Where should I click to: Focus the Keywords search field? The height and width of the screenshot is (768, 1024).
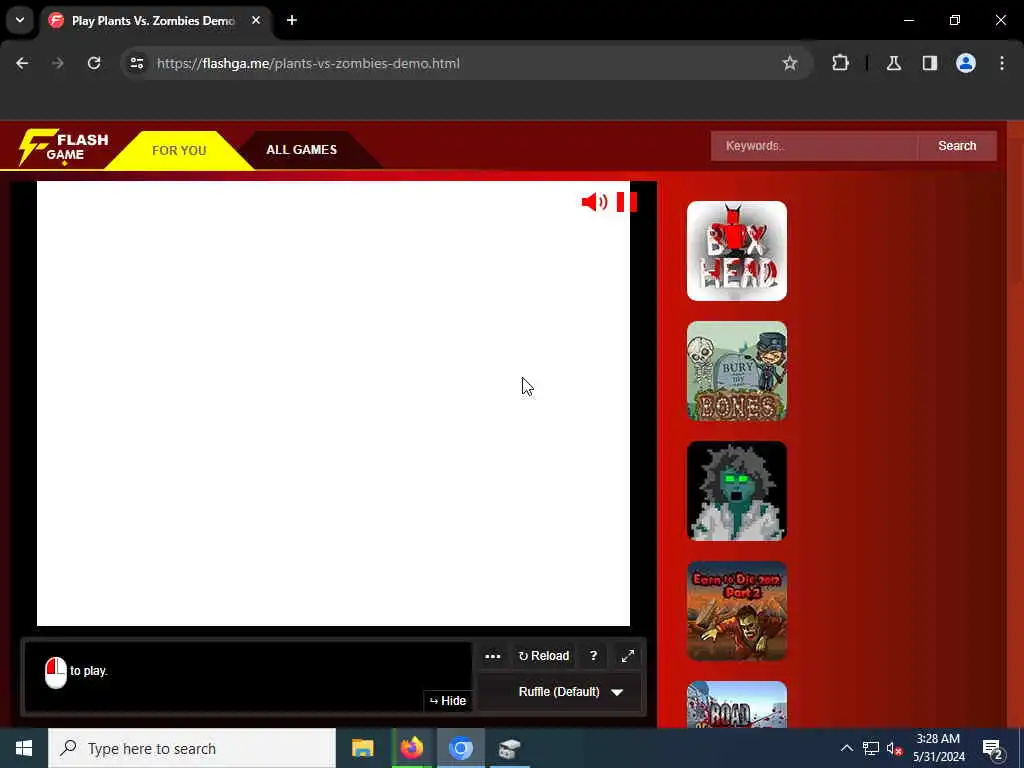814,146
